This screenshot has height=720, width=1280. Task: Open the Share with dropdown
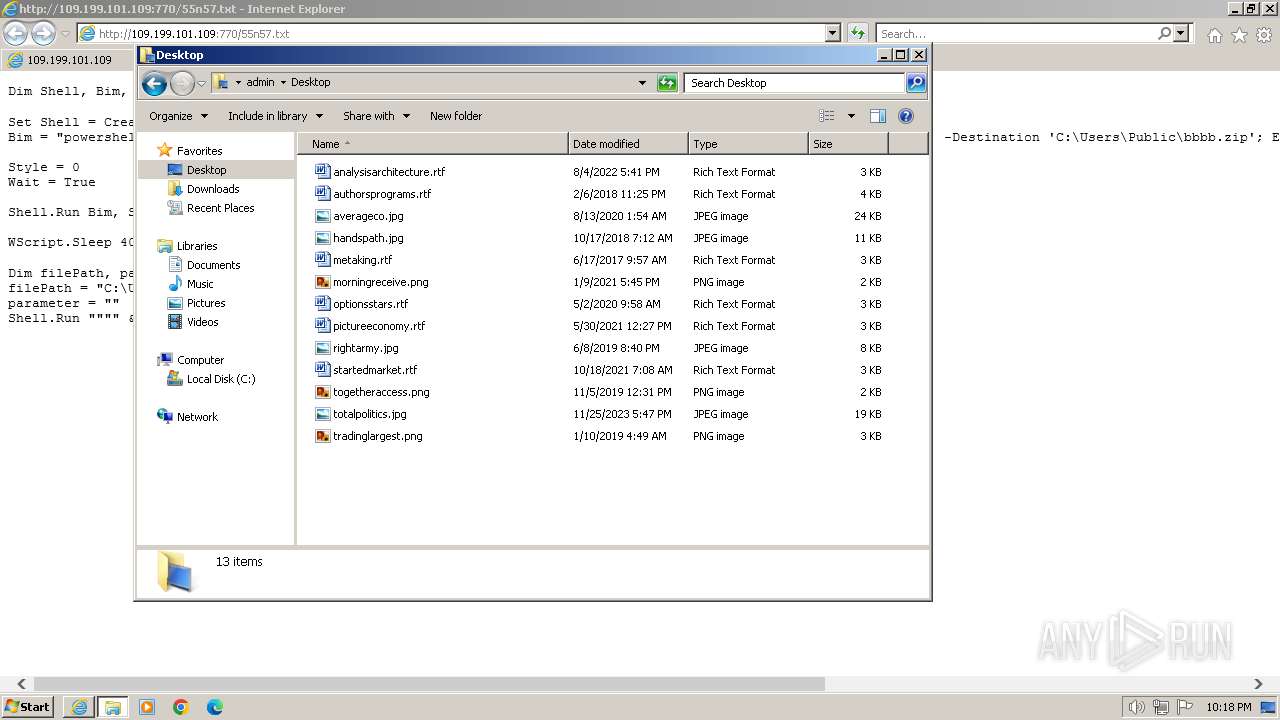pyautogui.click(x=376, y=116)
